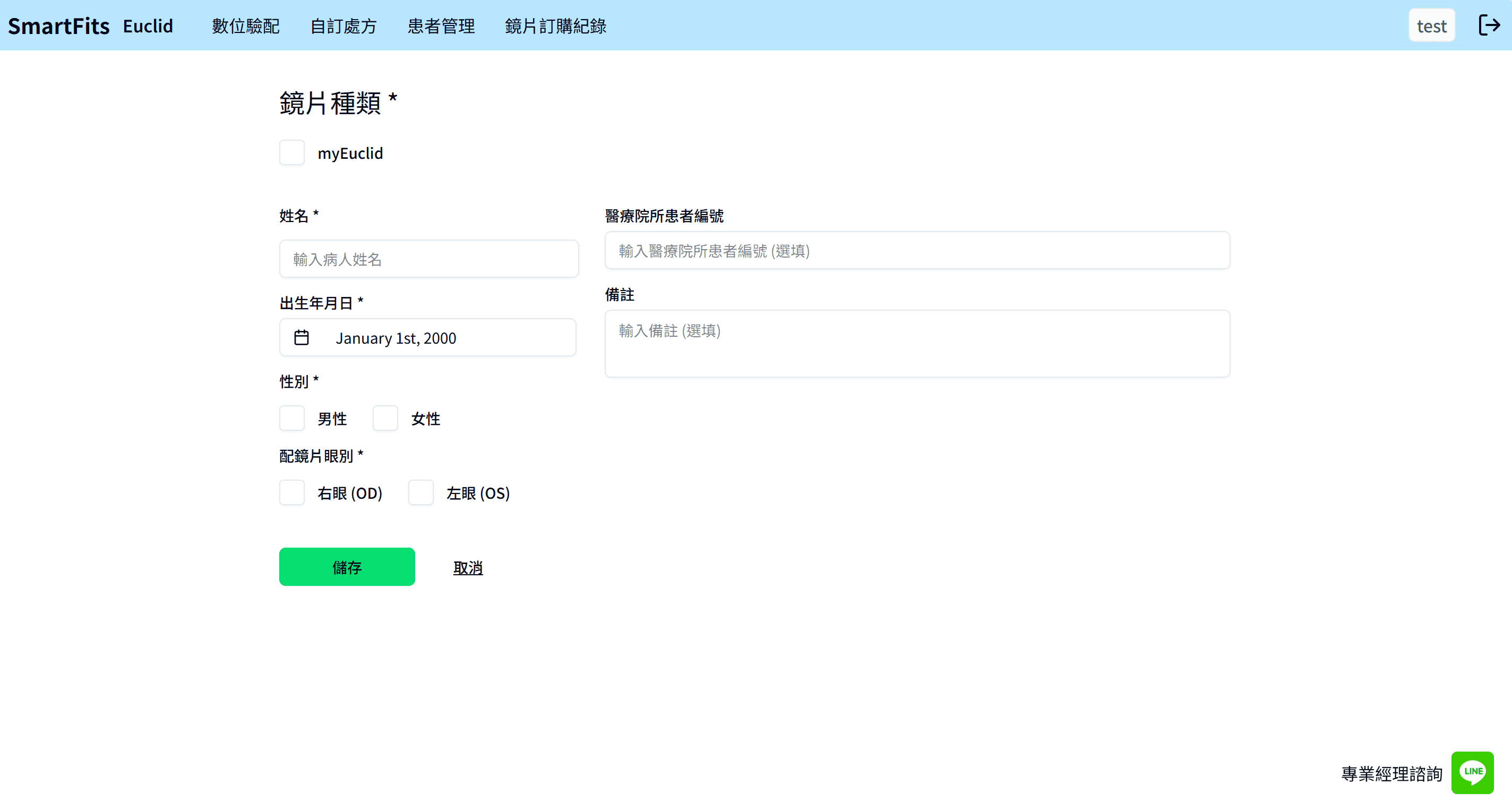Navigate to 患者管理 section
The image size is (1512, 801).
(441, 25)
